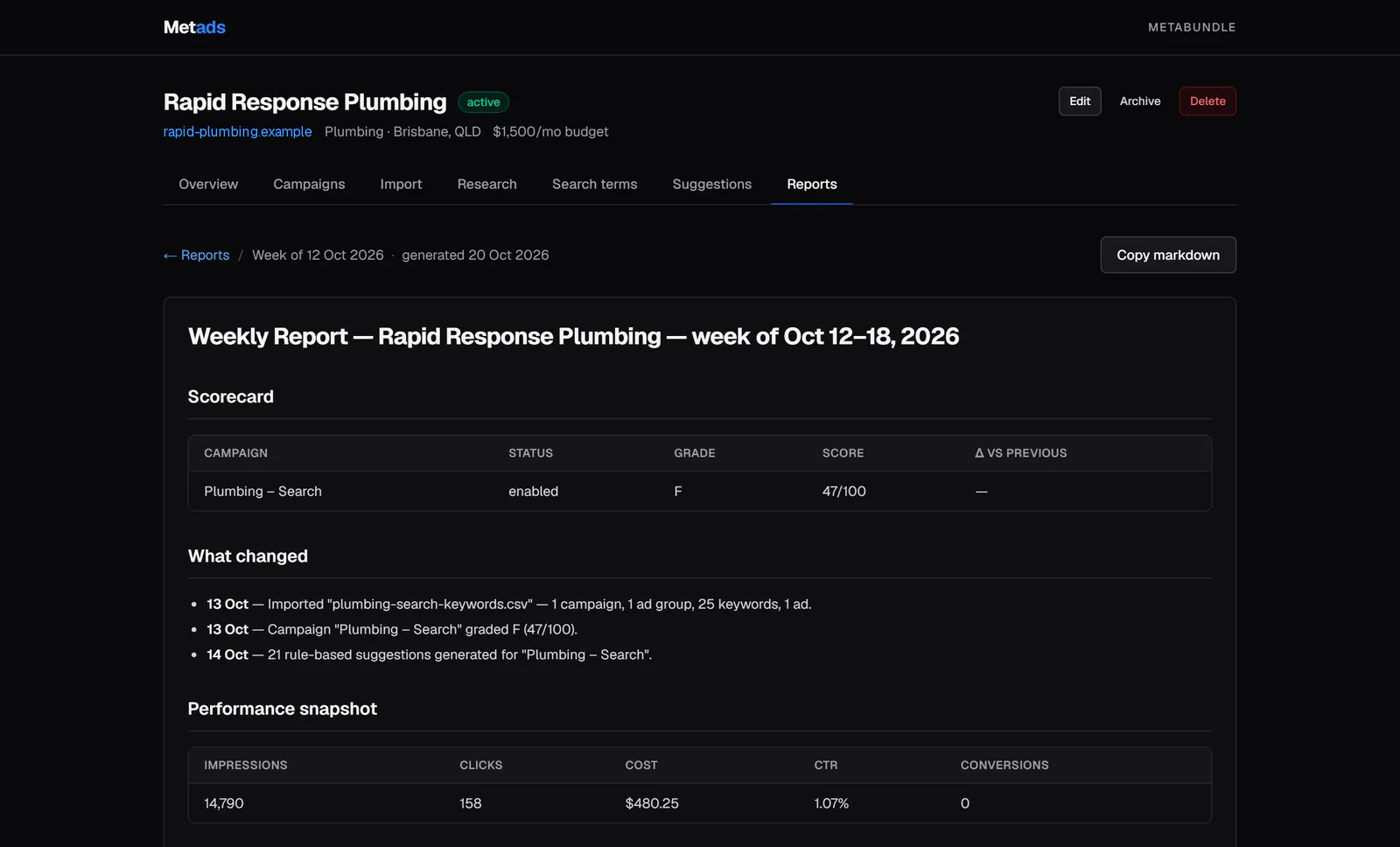1400x847 pixels.
Task: Select the "$480.25" cost value
Action: click(652, 803)
